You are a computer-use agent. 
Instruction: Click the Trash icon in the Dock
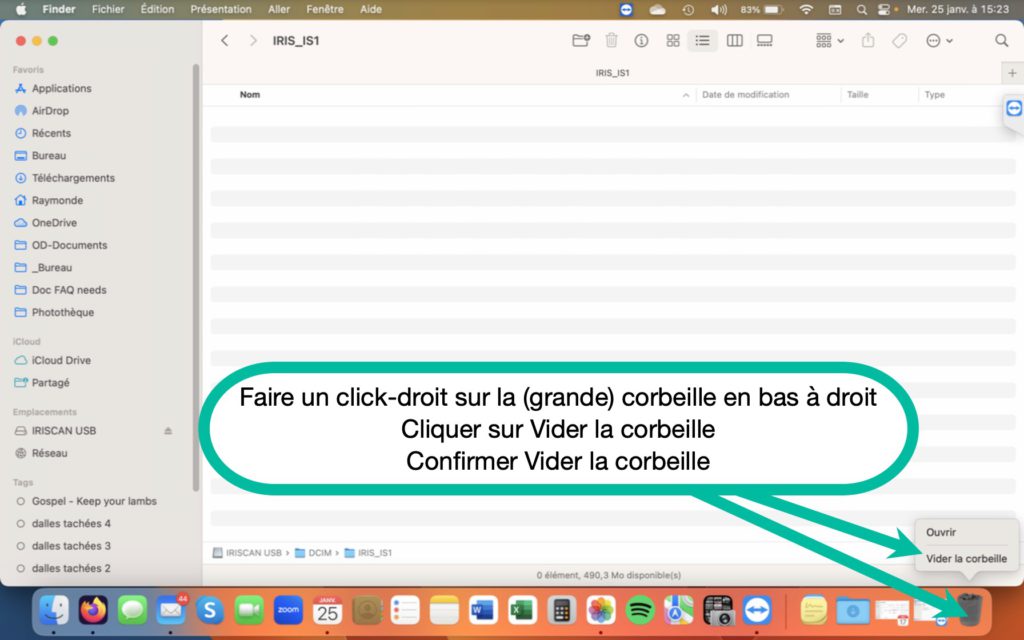click(969, 608)
